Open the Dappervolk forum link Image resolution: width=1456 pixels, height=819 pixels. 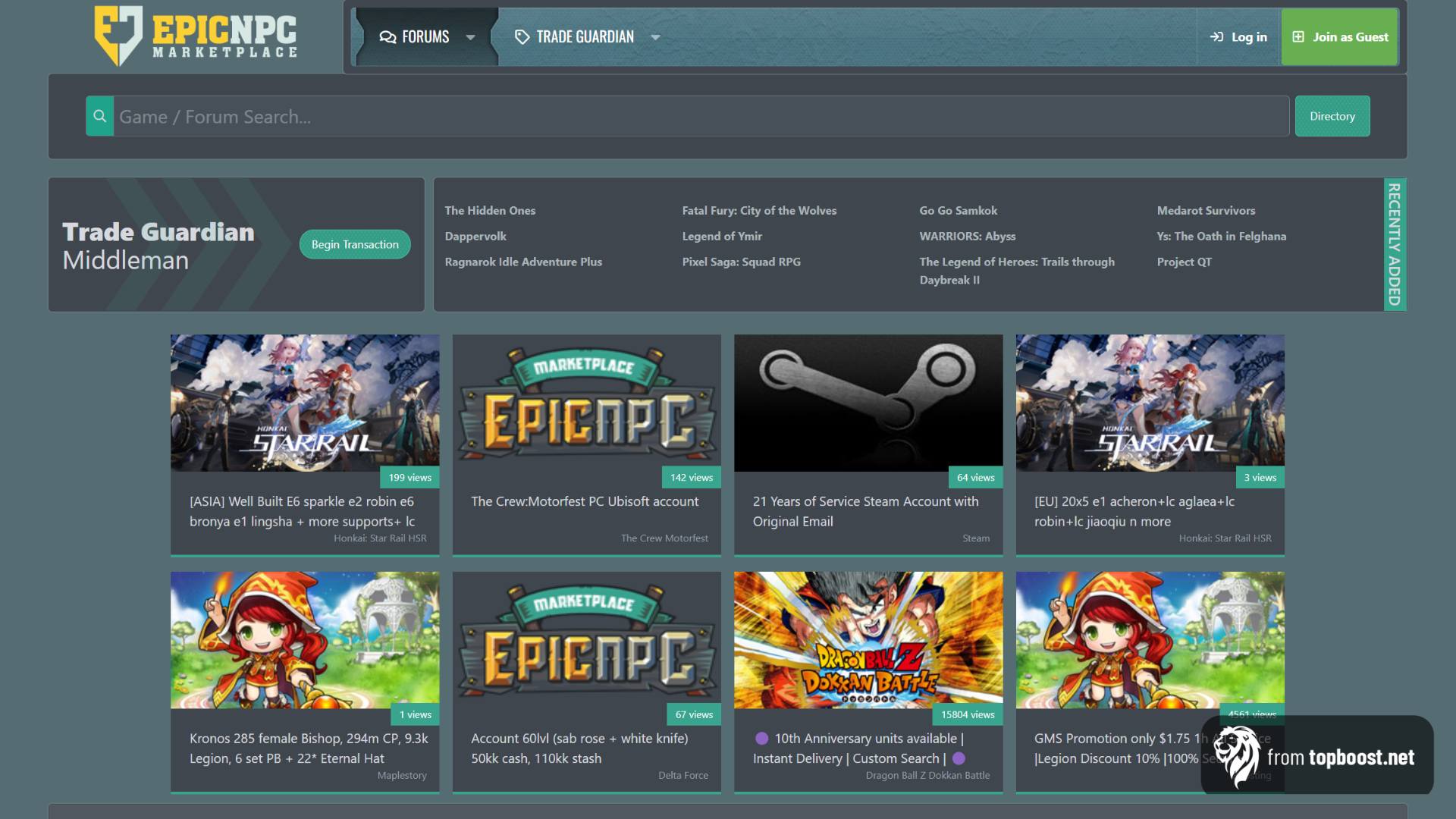475,236
